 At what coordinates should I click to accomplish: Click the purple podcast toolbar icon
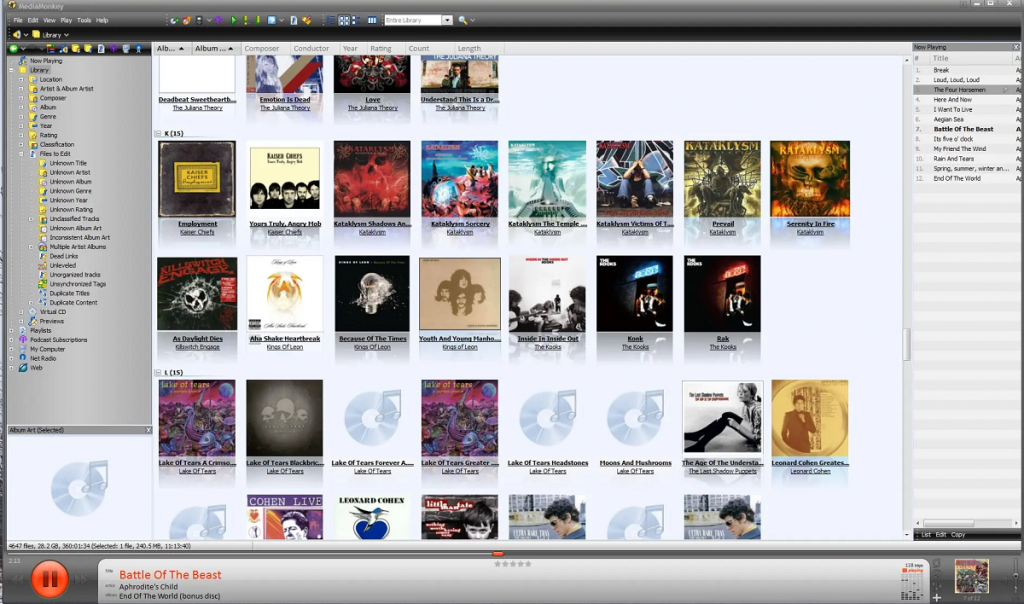[x=217, y=21]
